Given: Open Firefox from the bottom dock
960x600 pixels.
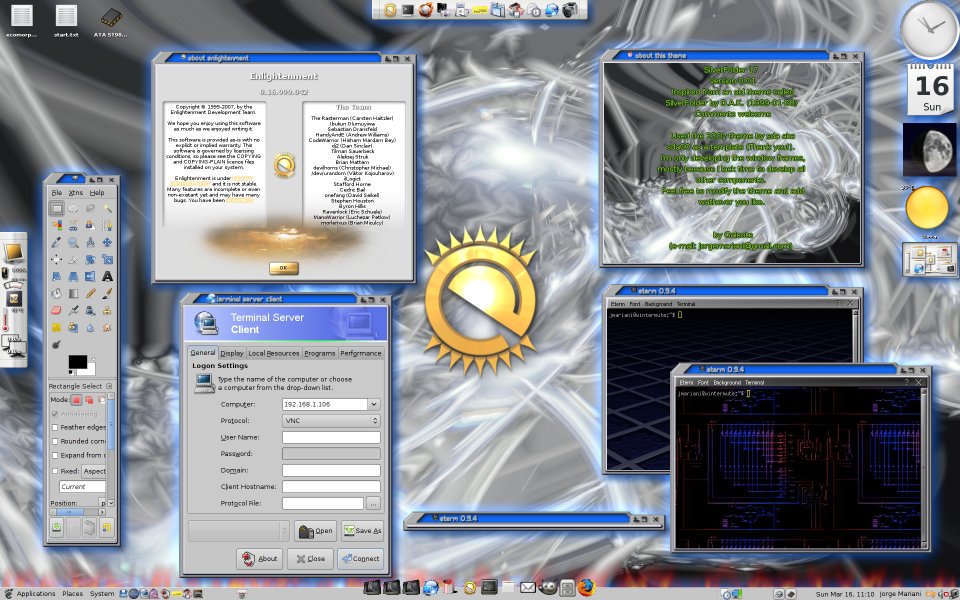Looking at the screenshot, I should (587, 587).
